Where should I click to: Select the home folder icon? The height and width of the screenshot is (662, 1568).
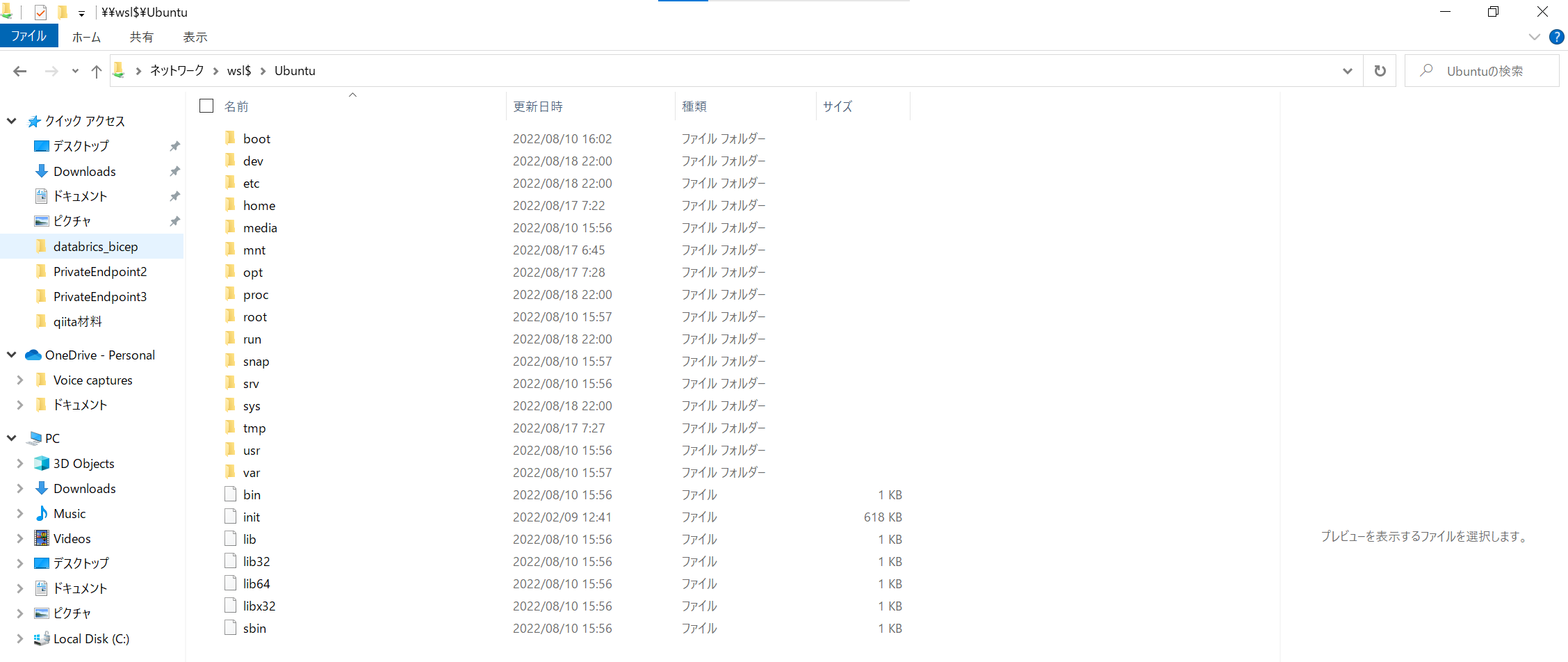[x=230, y=204]
